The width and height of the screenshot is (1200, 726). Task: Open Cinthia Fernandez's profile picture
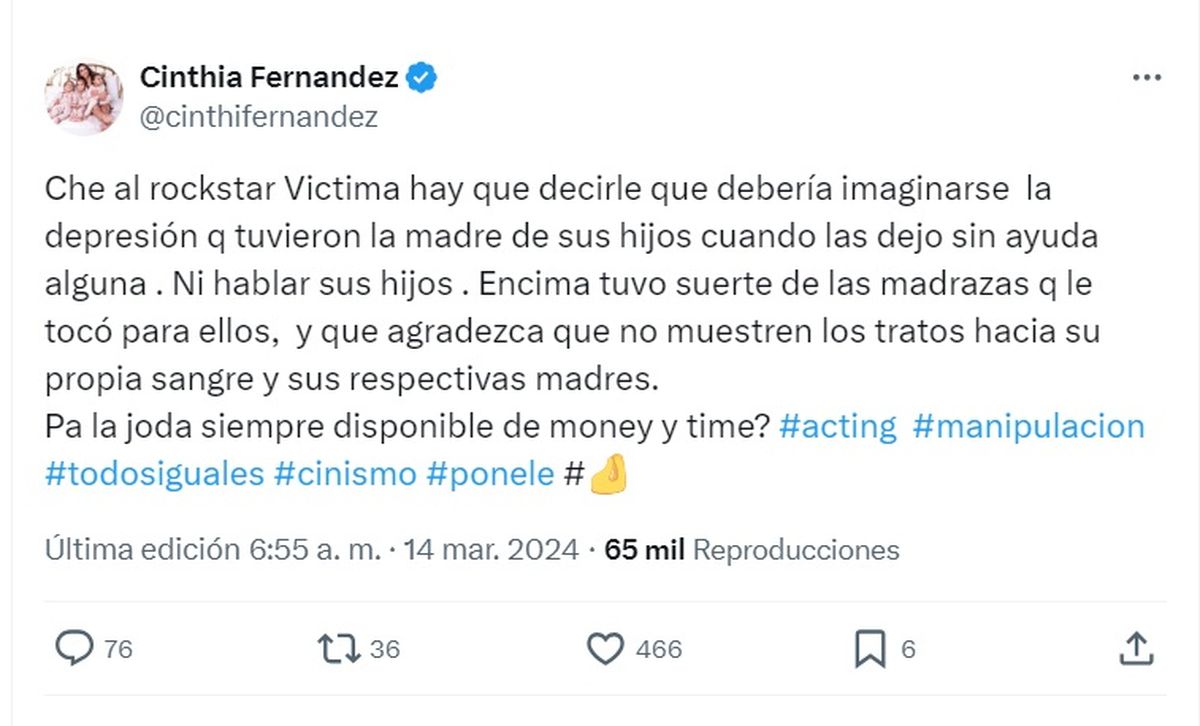(x=83, y=96)
